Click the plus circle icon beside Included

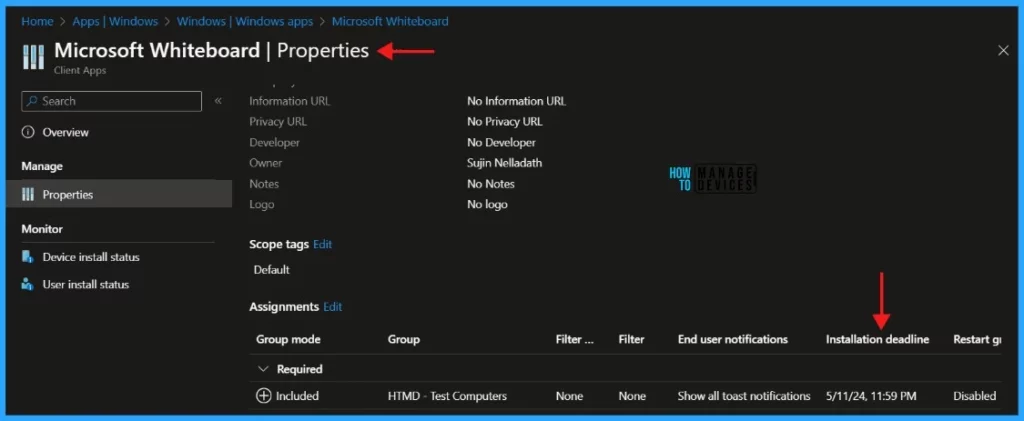(x=263, y=396)
